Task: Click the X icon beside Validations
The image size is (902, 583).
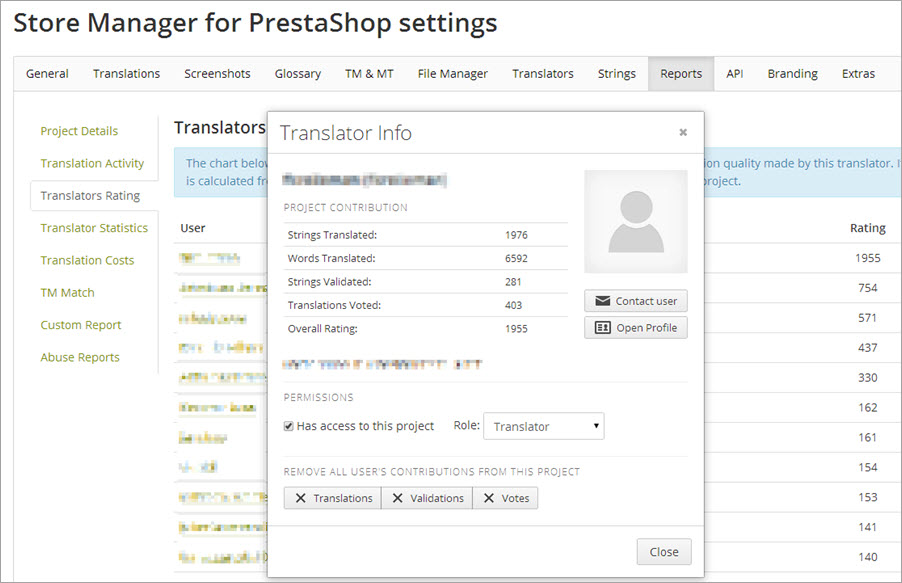Action: (397, 498)
